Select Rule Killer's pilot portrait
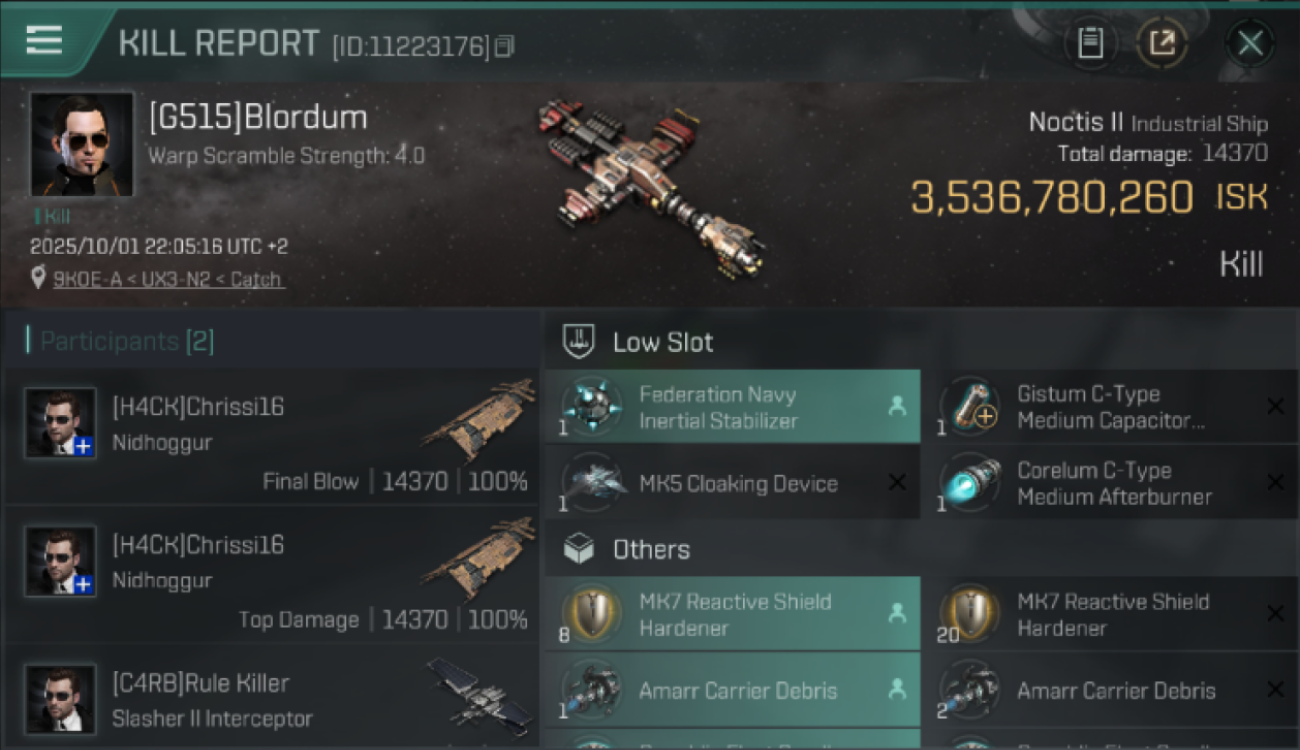Screen dimensions: 1300x750 tap(61, 698)
